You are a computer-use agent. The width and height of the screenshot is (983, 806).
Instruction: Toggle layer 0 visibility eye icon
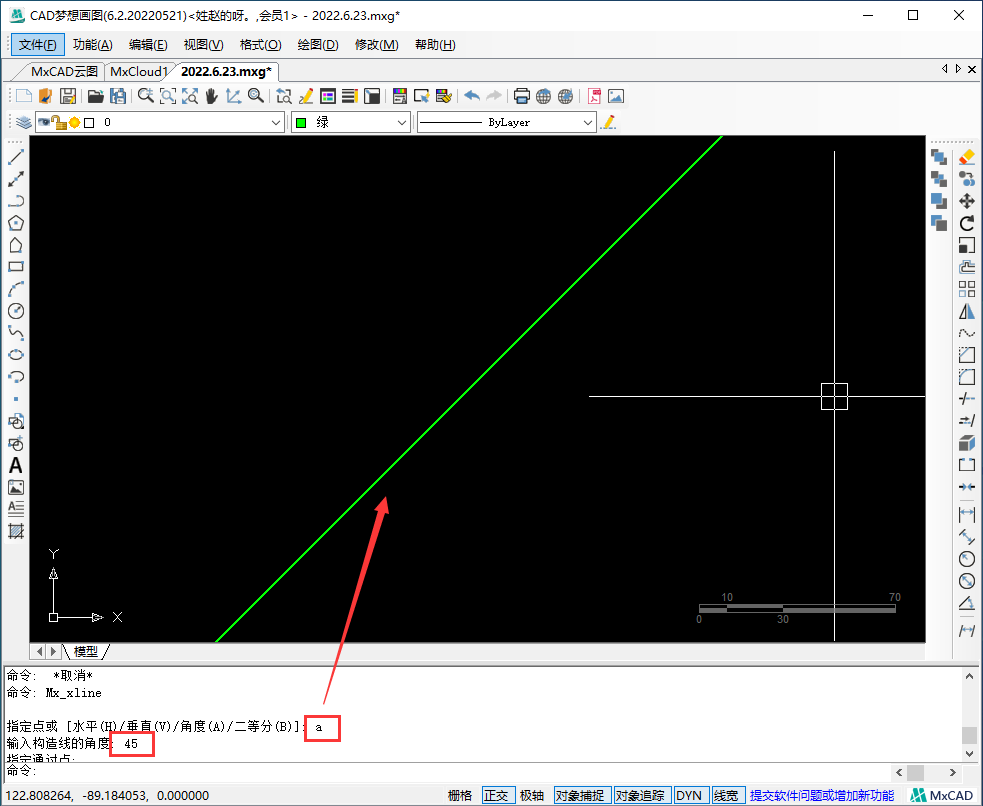click(x=43, y=122)
